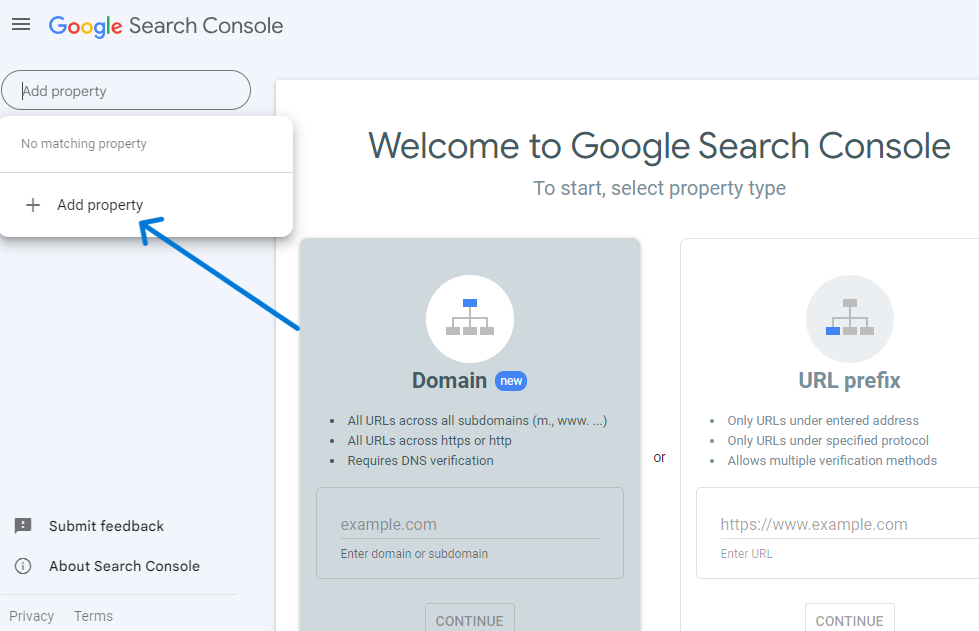Select the Domain property type heading
Screen dimensions: 979x631
point(449,381)
